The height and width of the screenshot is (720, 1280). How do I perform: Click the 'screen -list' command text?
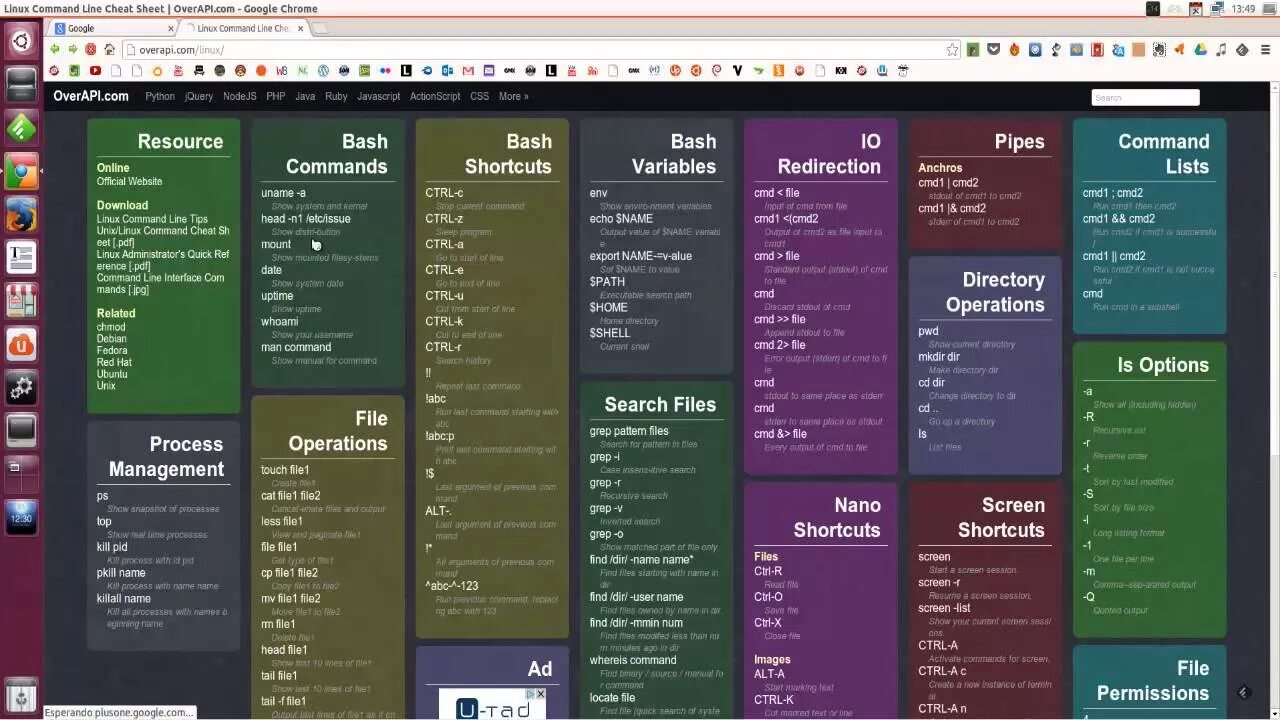[x=945, y=608]
